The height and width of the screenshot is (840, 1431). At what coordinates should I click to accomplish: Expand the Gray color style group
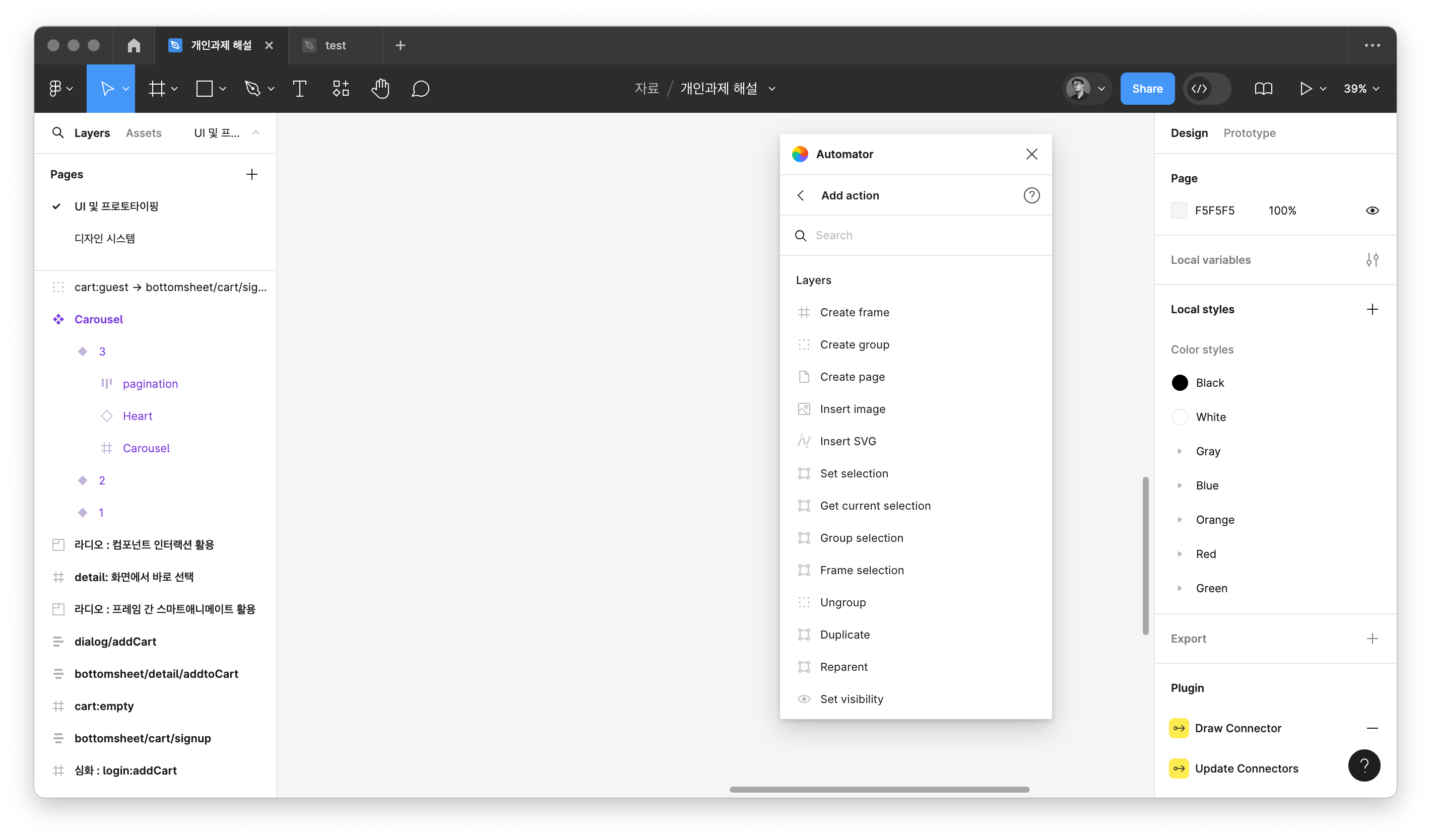pos(1180,451)
